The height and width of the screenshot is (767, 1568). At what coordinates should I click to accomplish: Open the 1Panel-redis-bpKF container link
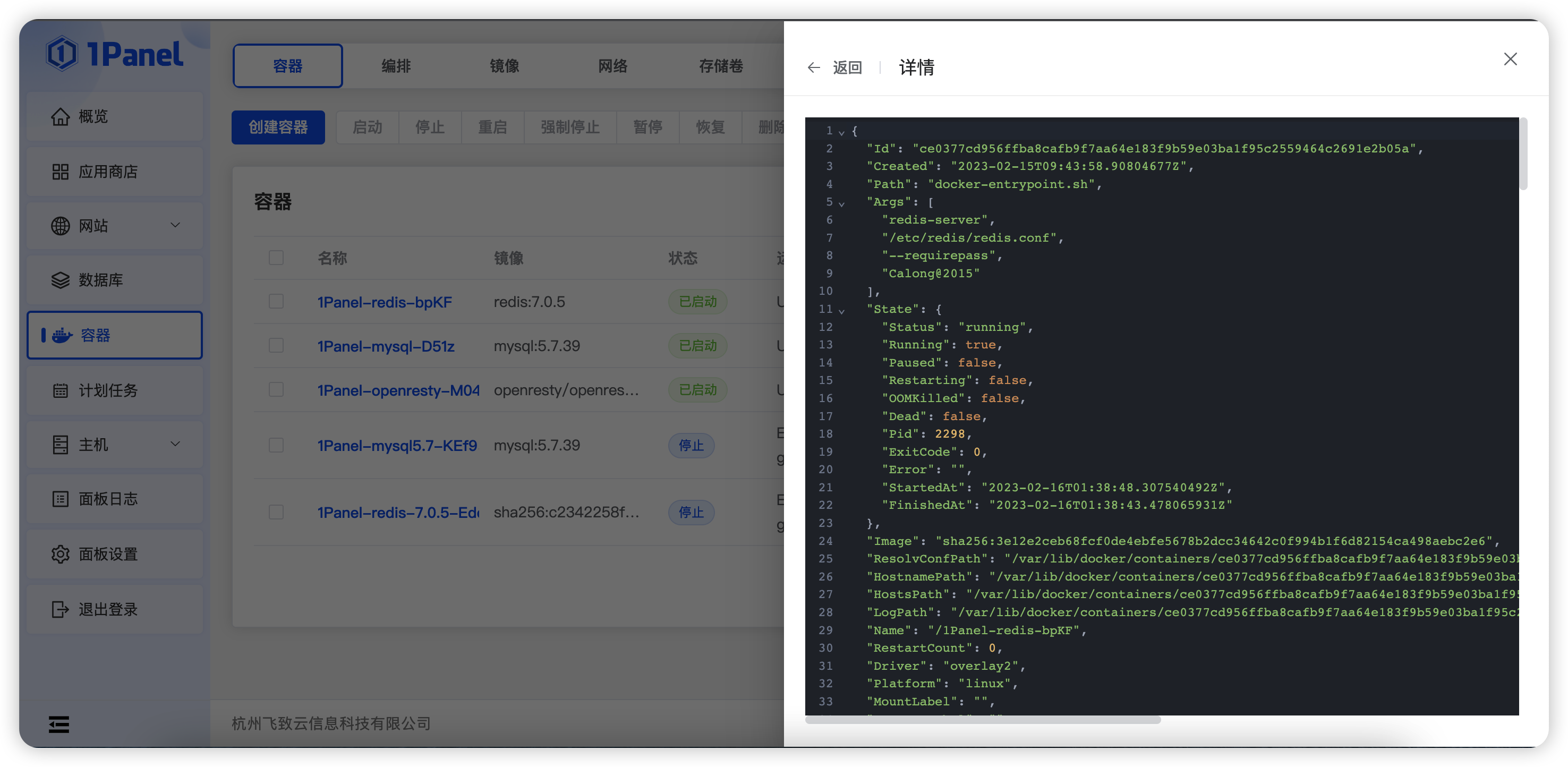coord(385,302)
